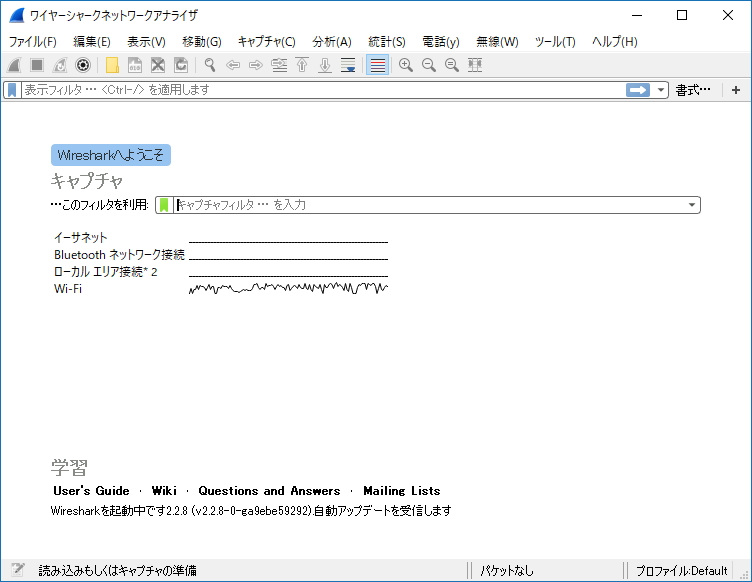Expand the capture filter dropdown arrow
This screenshot has height=582, width=752.
coord(692,205)
